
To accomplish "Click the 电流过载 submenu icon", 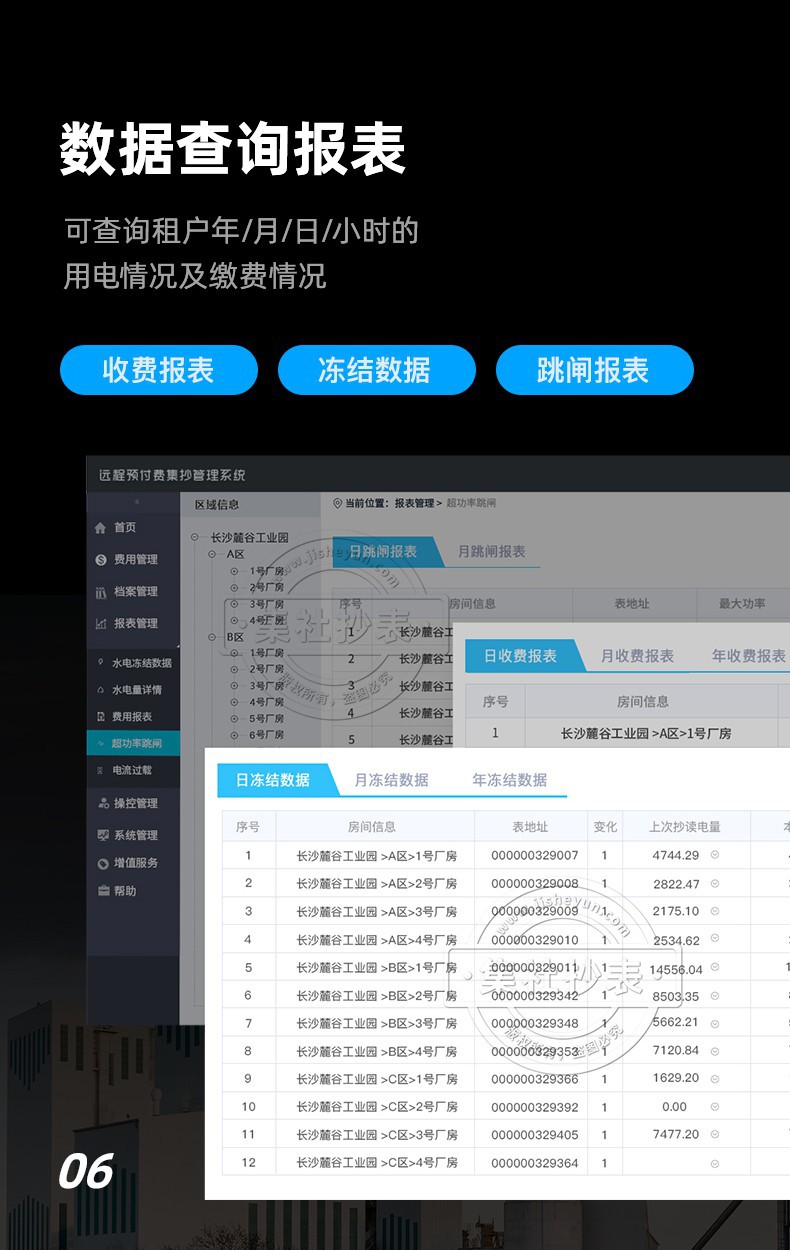I will (x=100, y=771).
